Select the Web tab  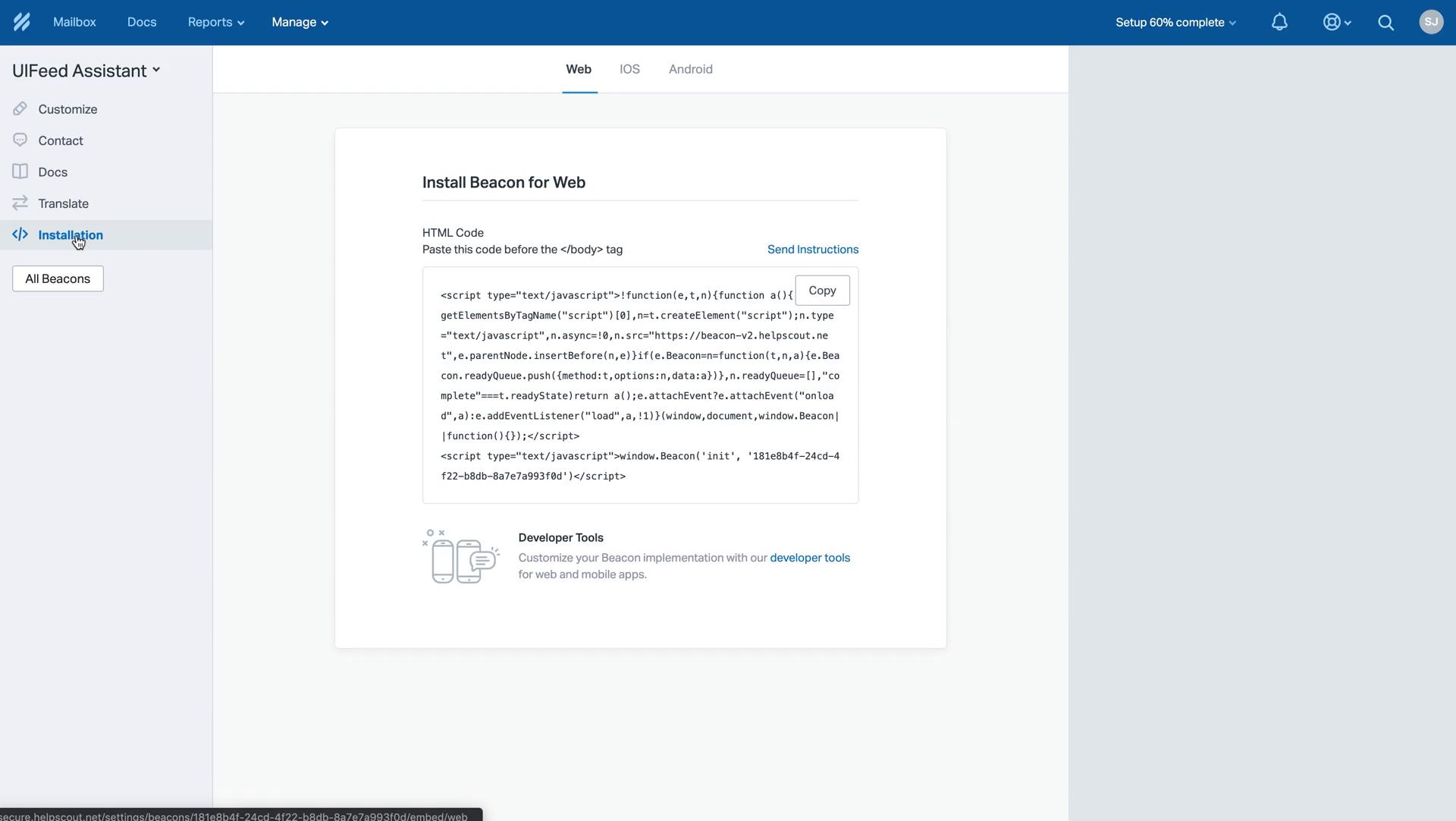pyautogui.click(x=579, y=69)
